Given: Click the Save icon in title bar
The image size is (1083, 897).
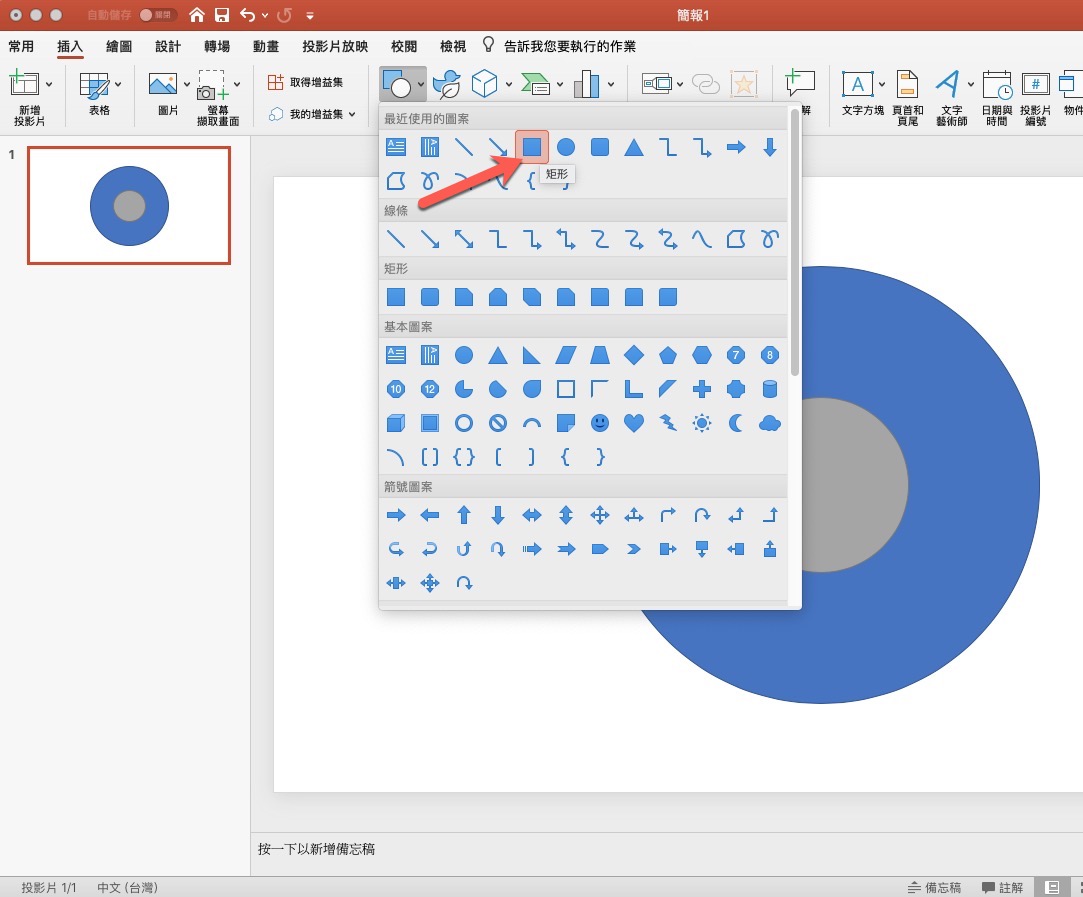Looking at the screenshot, I should (x=222, y=15).
